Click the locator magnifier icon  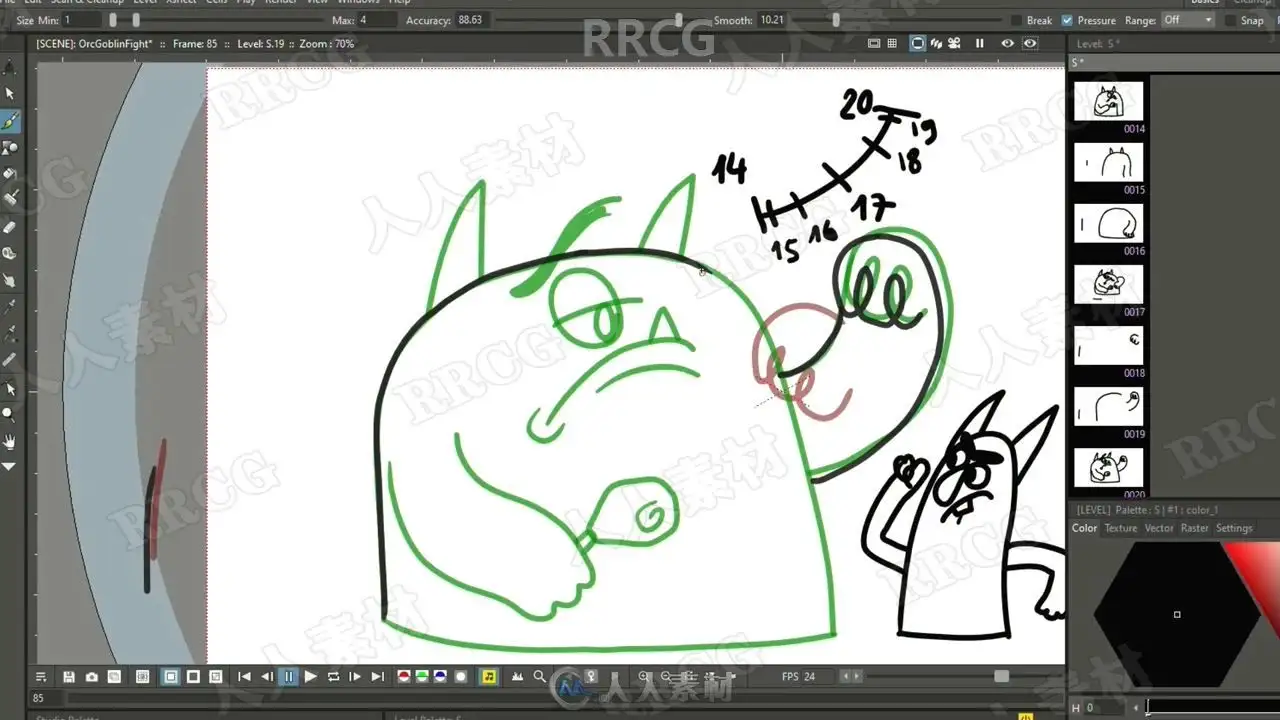pos(539,677)
